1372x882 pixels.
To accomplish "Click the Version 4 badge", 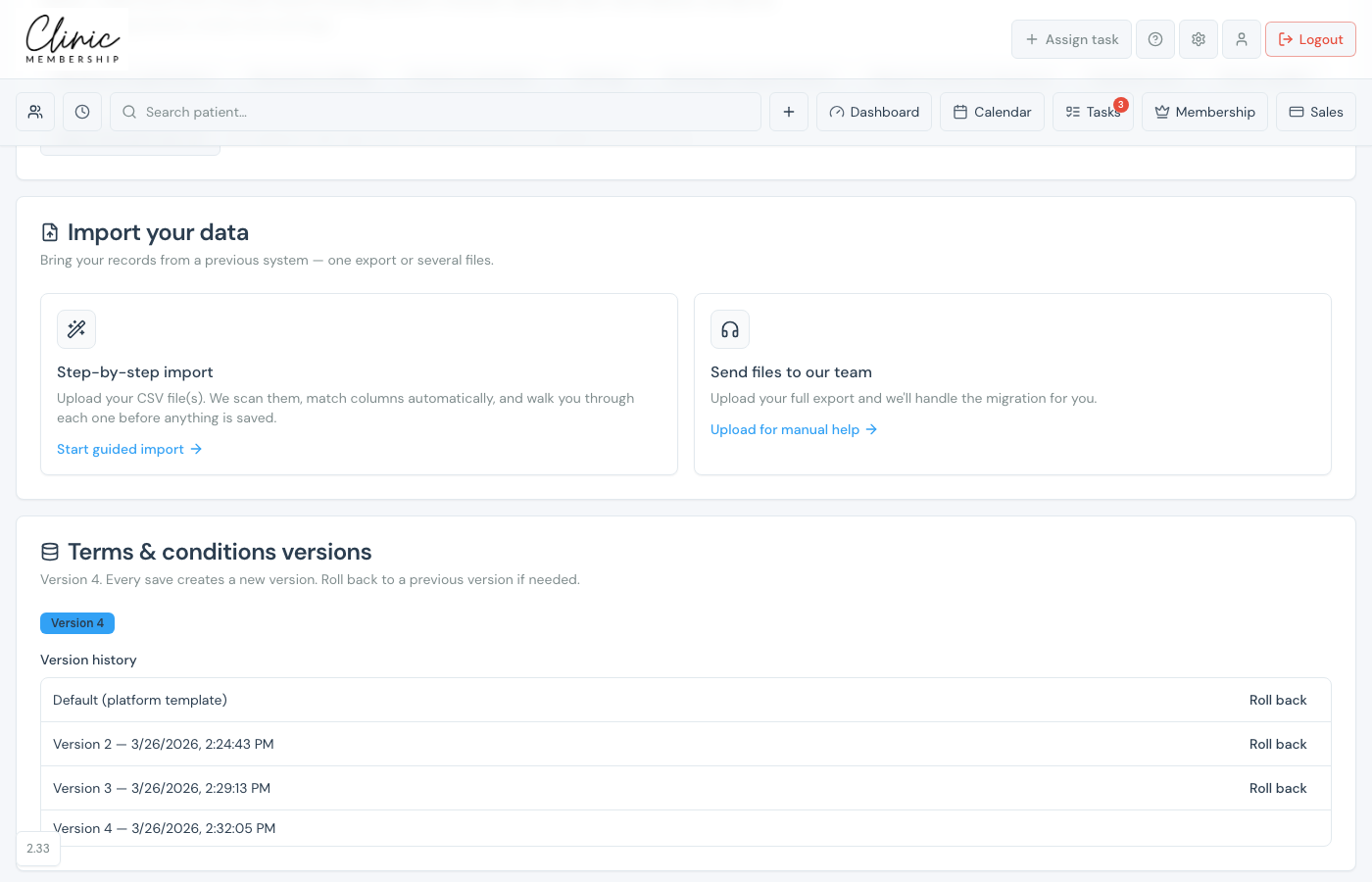I will [77, 623].
